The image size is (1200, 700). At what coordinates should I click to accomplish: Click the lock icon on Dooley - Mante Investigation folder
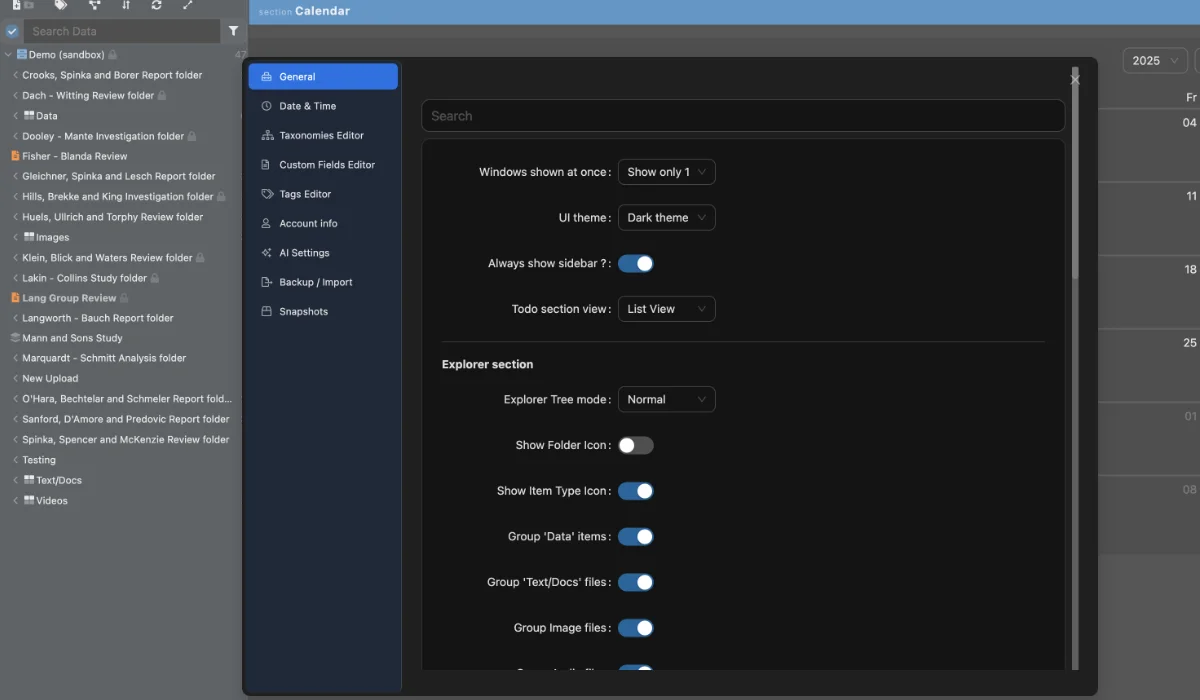coord(192,136)
